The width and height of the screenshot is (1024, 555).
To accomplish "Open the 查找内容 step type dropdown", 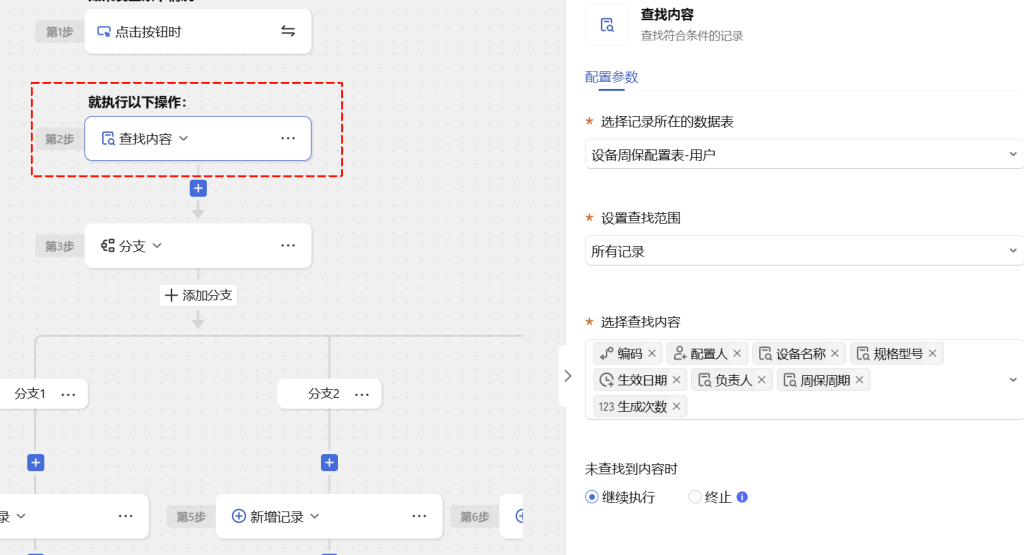I will coord(184,138).
